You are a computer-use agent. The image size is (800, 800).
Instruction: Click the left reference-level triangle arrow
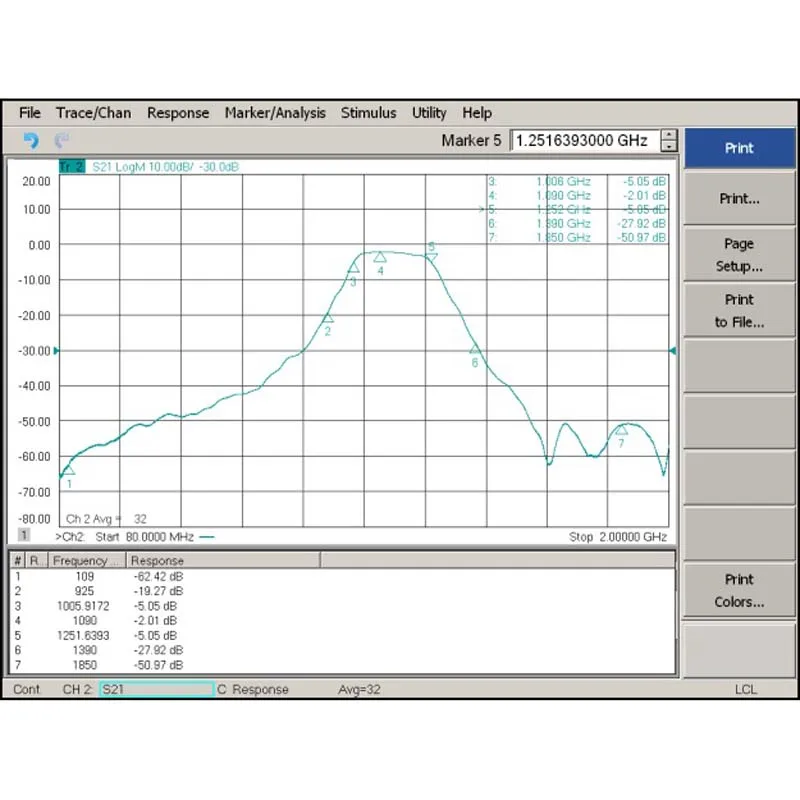click(57, 351)
